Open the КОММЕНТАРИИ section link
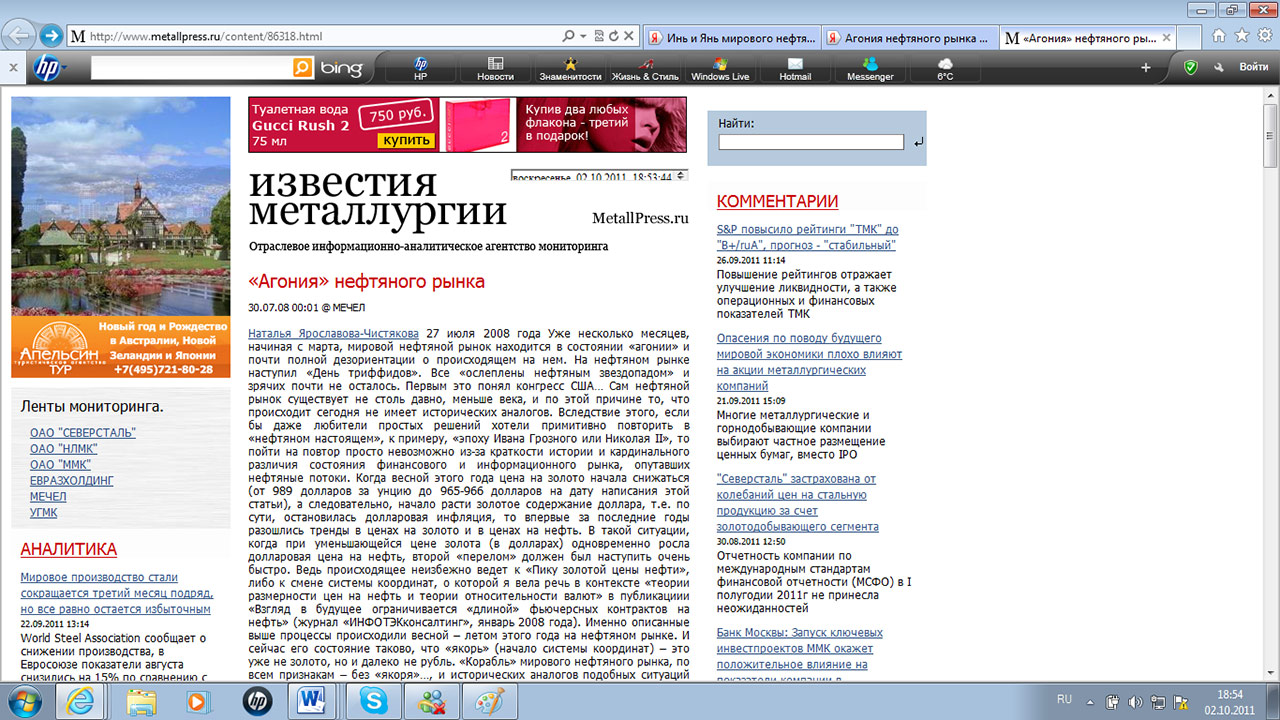The height and width of the screenshot is (720, 1280). (777, 202)
